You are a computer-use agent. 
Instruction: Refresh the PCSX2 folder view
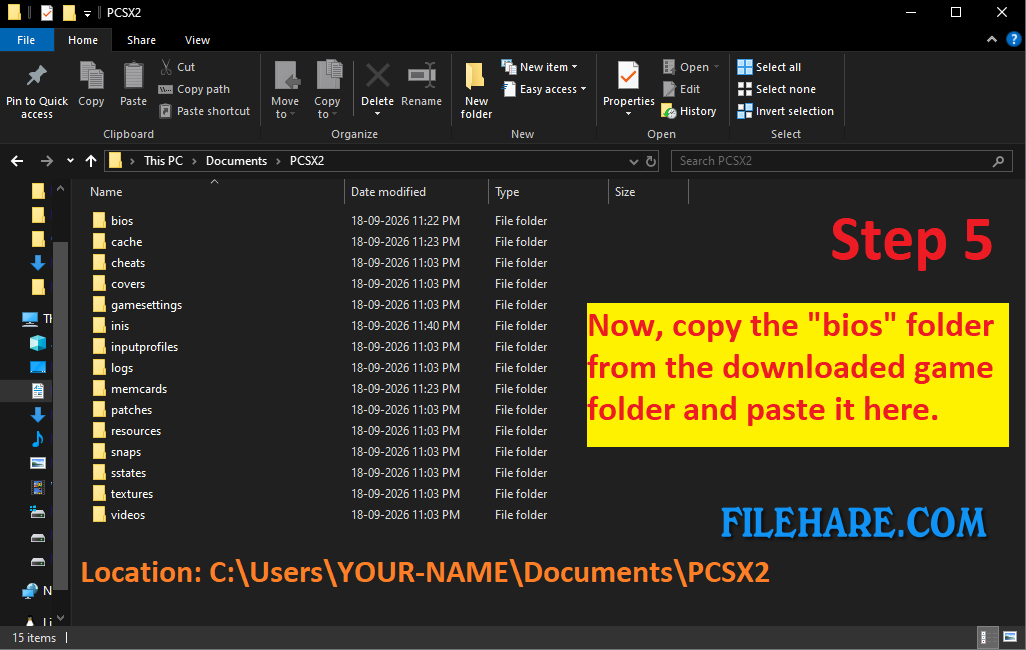click(x=651, y=161)
